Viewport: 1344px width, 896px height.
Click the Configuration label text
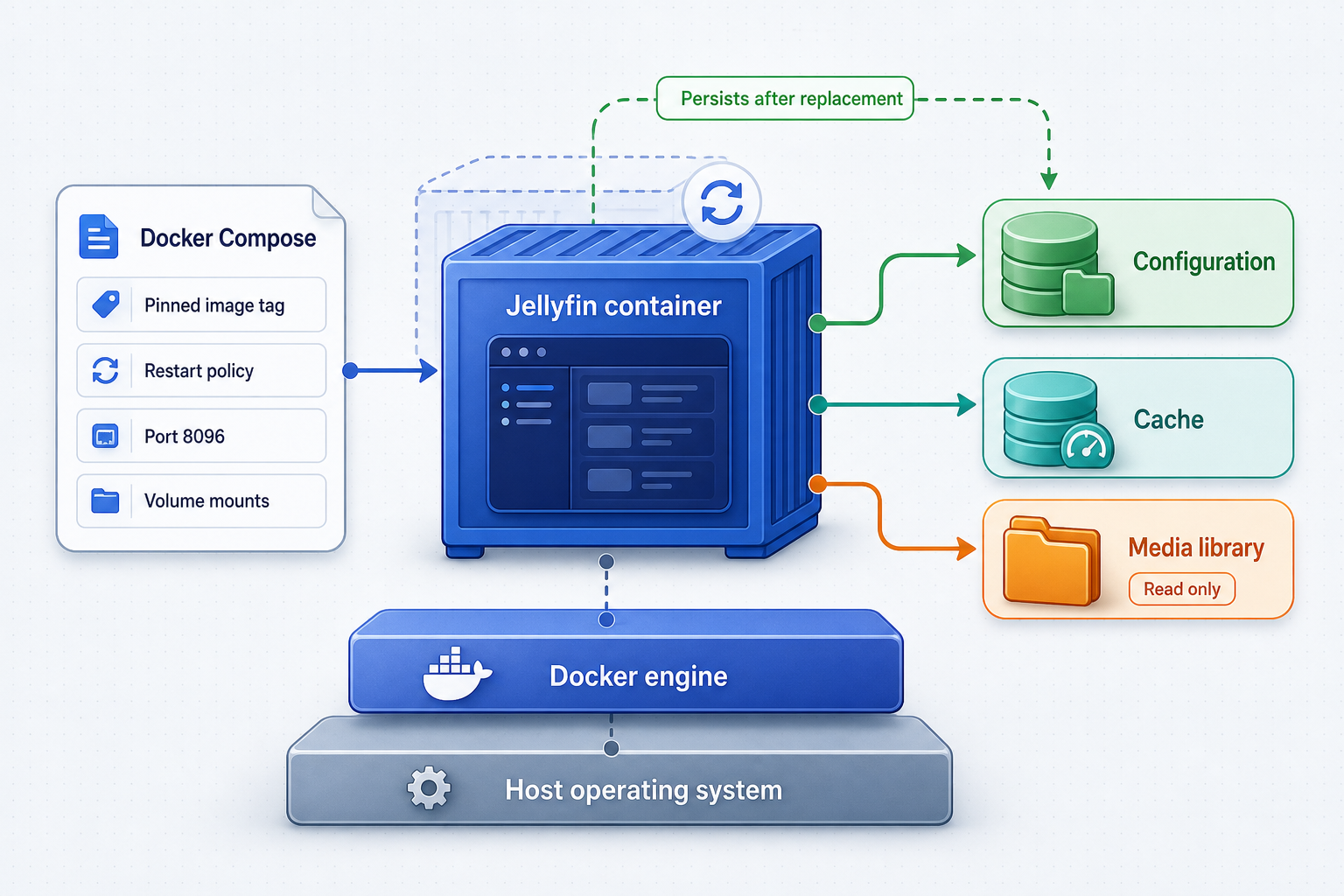click(x=1204, y=262)
